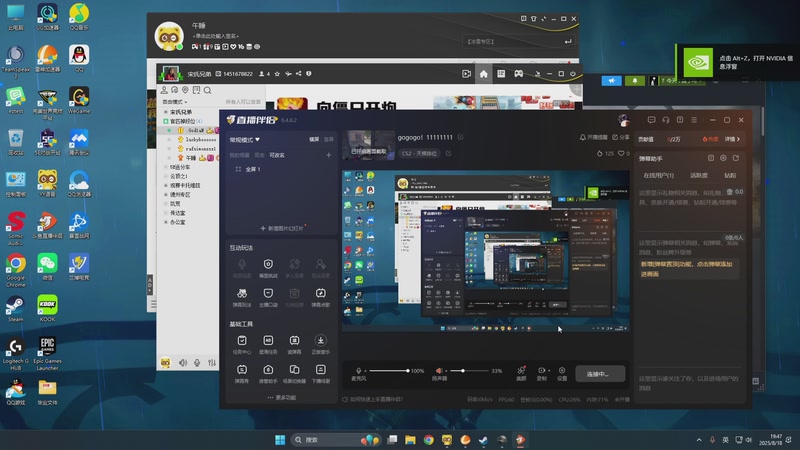Open the 任务中心 task center tool
Screen dimensions: 800x450
pos(242,344)
